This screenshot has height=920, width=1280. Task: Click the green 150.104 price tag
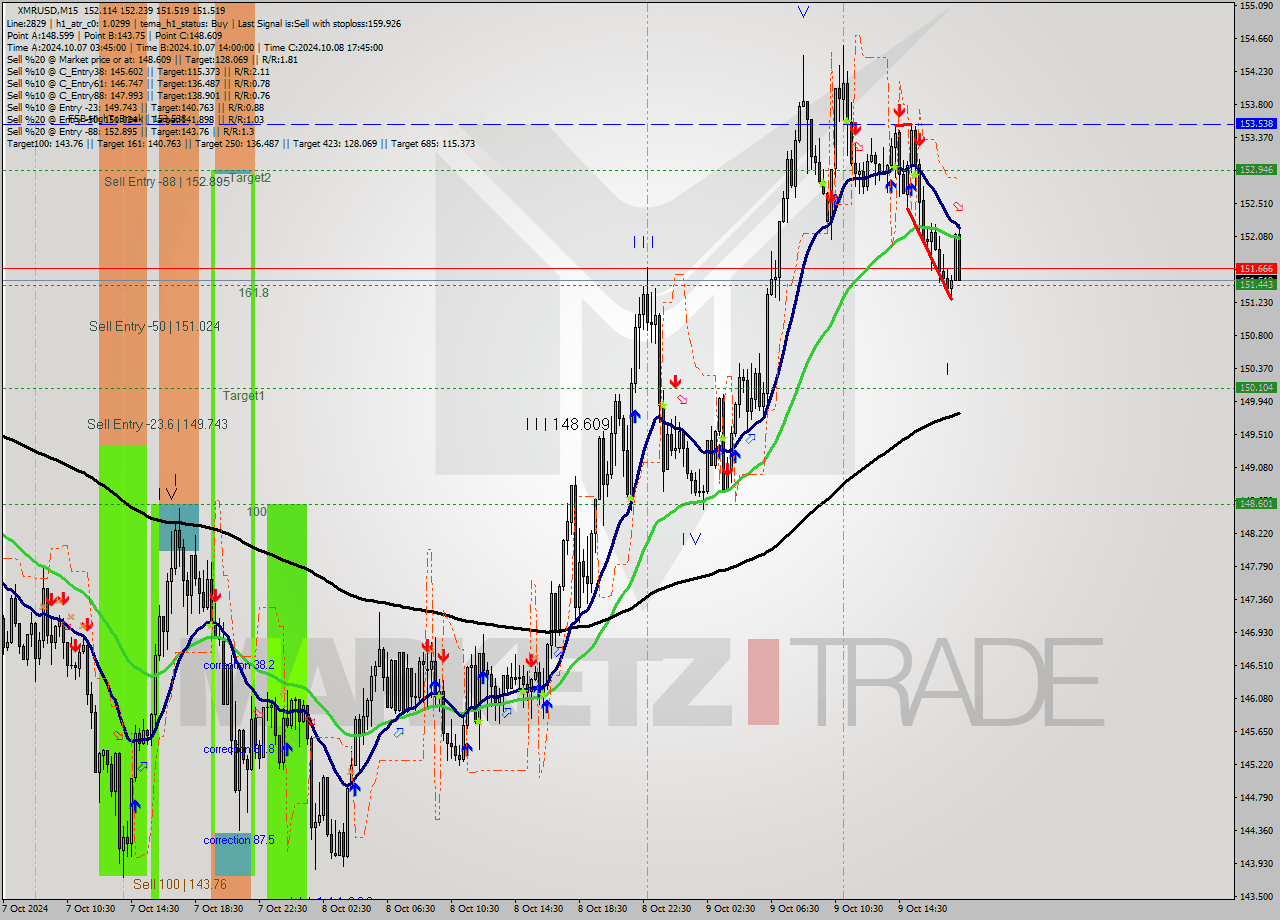(1256, 388)
